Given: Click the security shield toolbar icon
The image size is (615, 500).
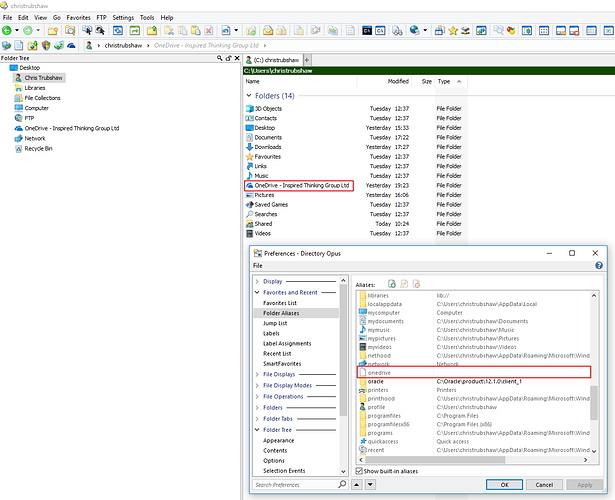Looking at the screenshot, I should 46,45.
